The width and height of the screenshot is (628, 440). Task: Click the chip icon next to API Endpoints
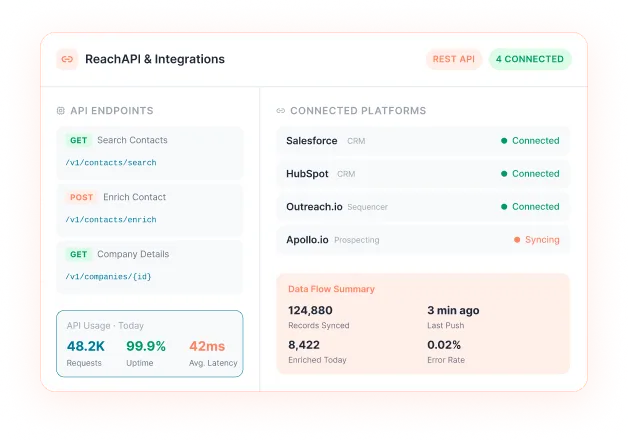click(60, 111)
